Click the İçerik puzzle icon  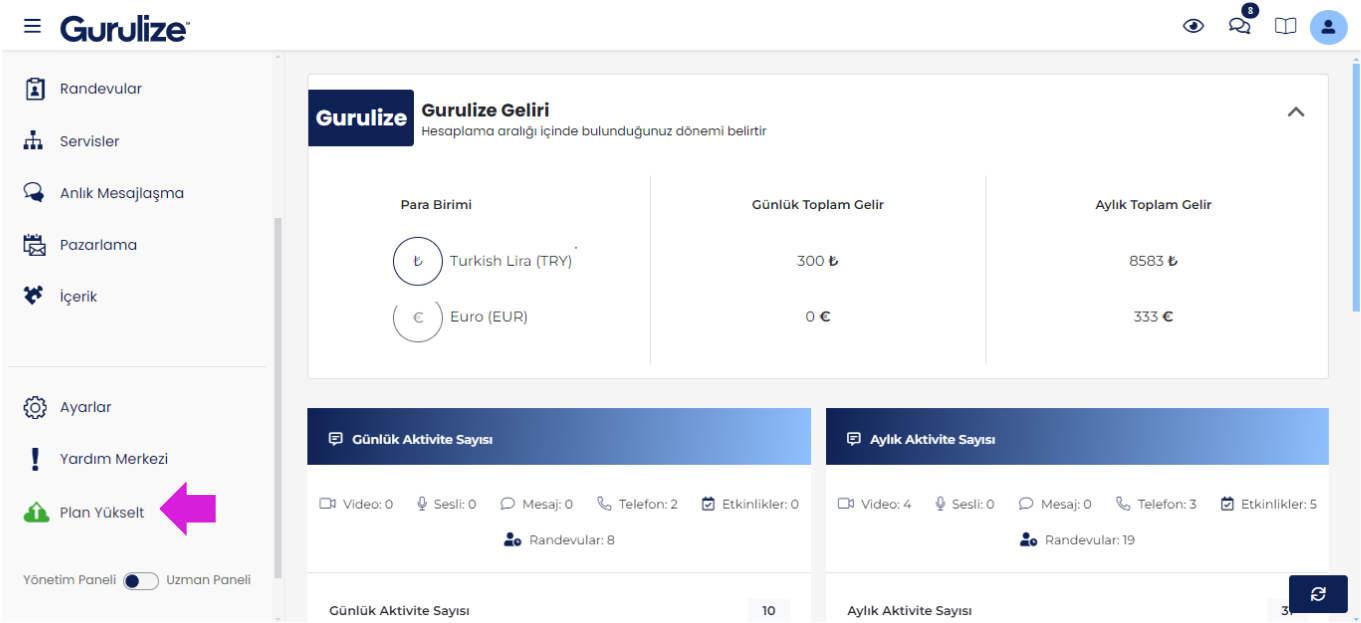[34, 296]
